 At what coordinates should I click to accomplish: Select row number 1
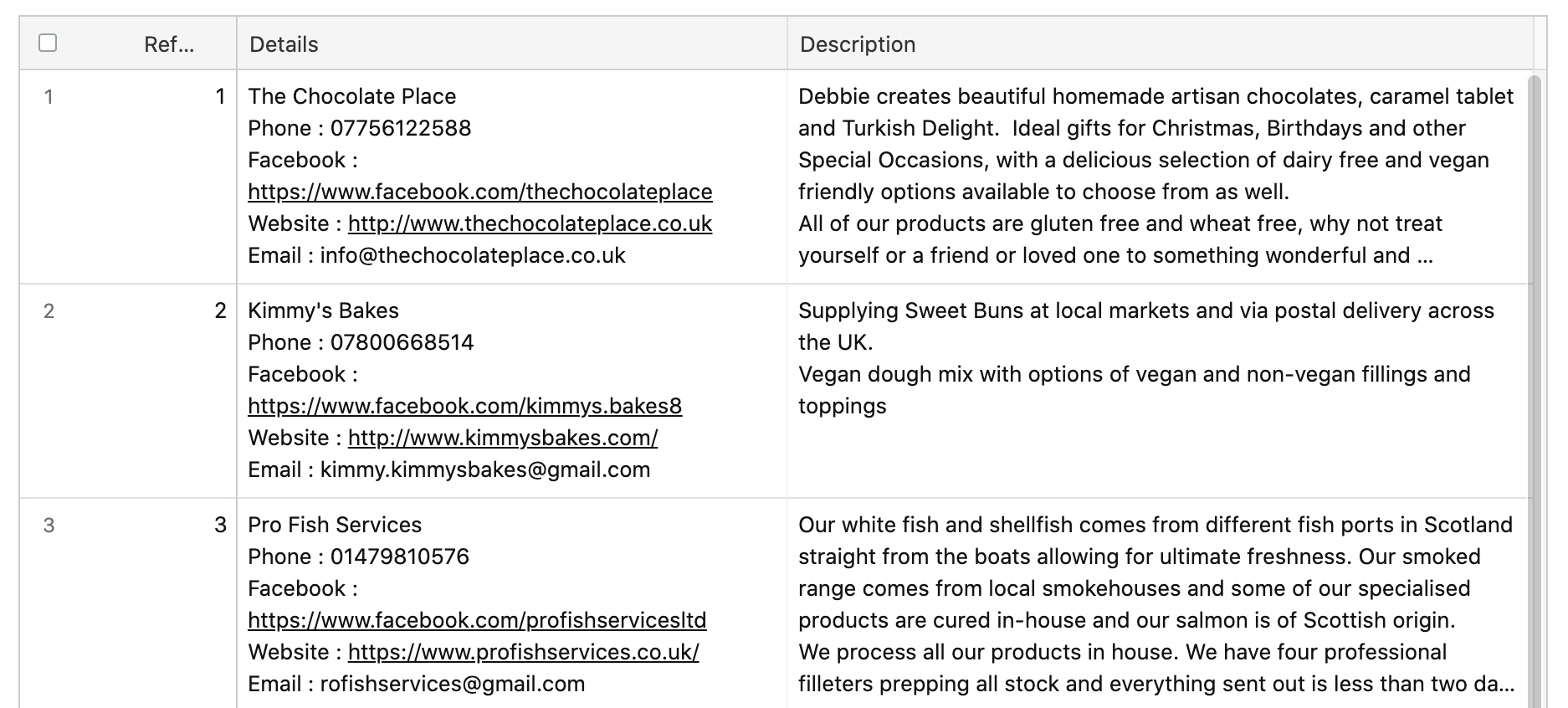[x=49, y=96]
